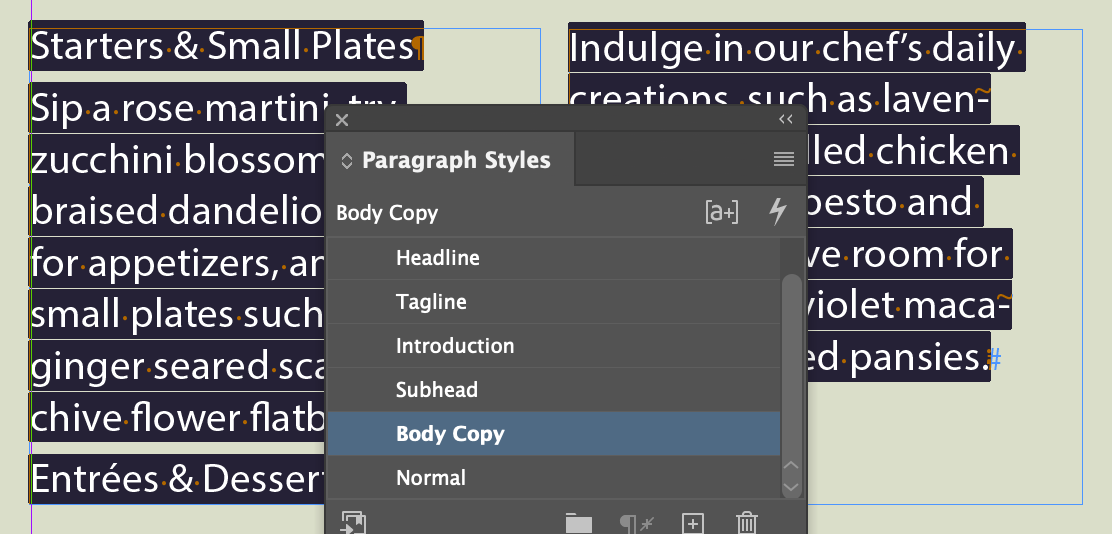Click the Create New Style [a+] icon
1112x534 pixels.
pos(722,212)
